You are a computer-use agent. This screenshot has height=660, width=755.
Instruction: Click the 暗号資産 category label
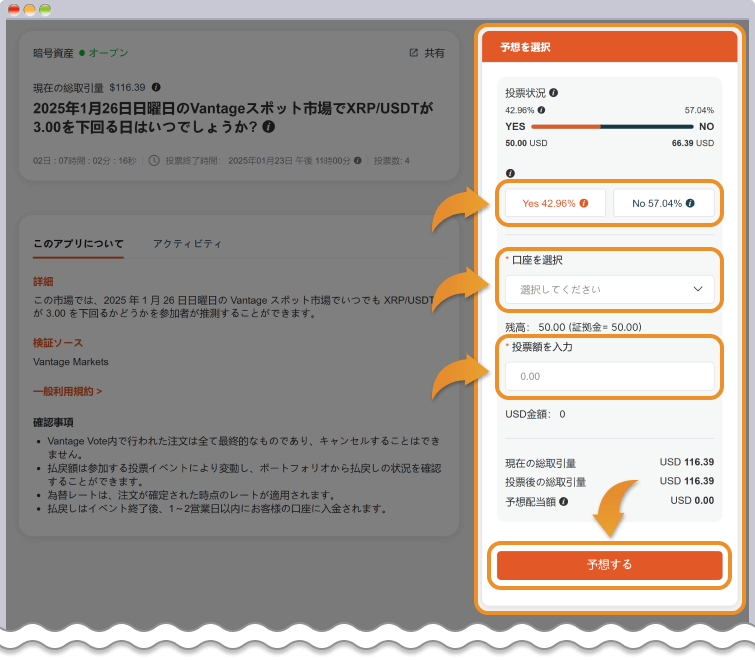(53, 53)
